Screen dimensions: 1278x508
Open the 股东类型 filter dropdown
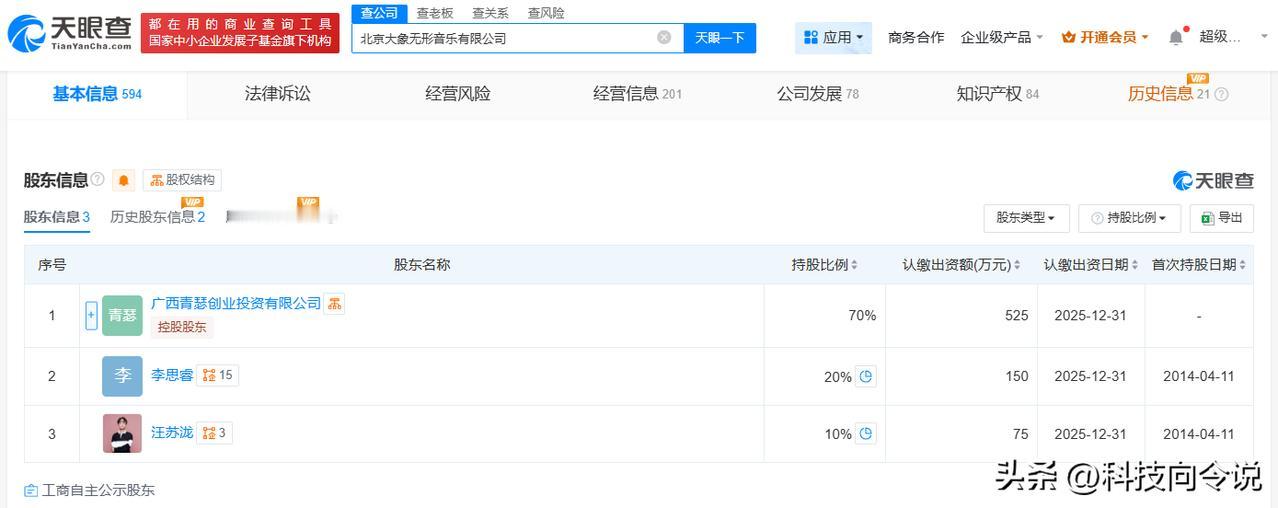pyautogui.click(x=1027, y=218)
